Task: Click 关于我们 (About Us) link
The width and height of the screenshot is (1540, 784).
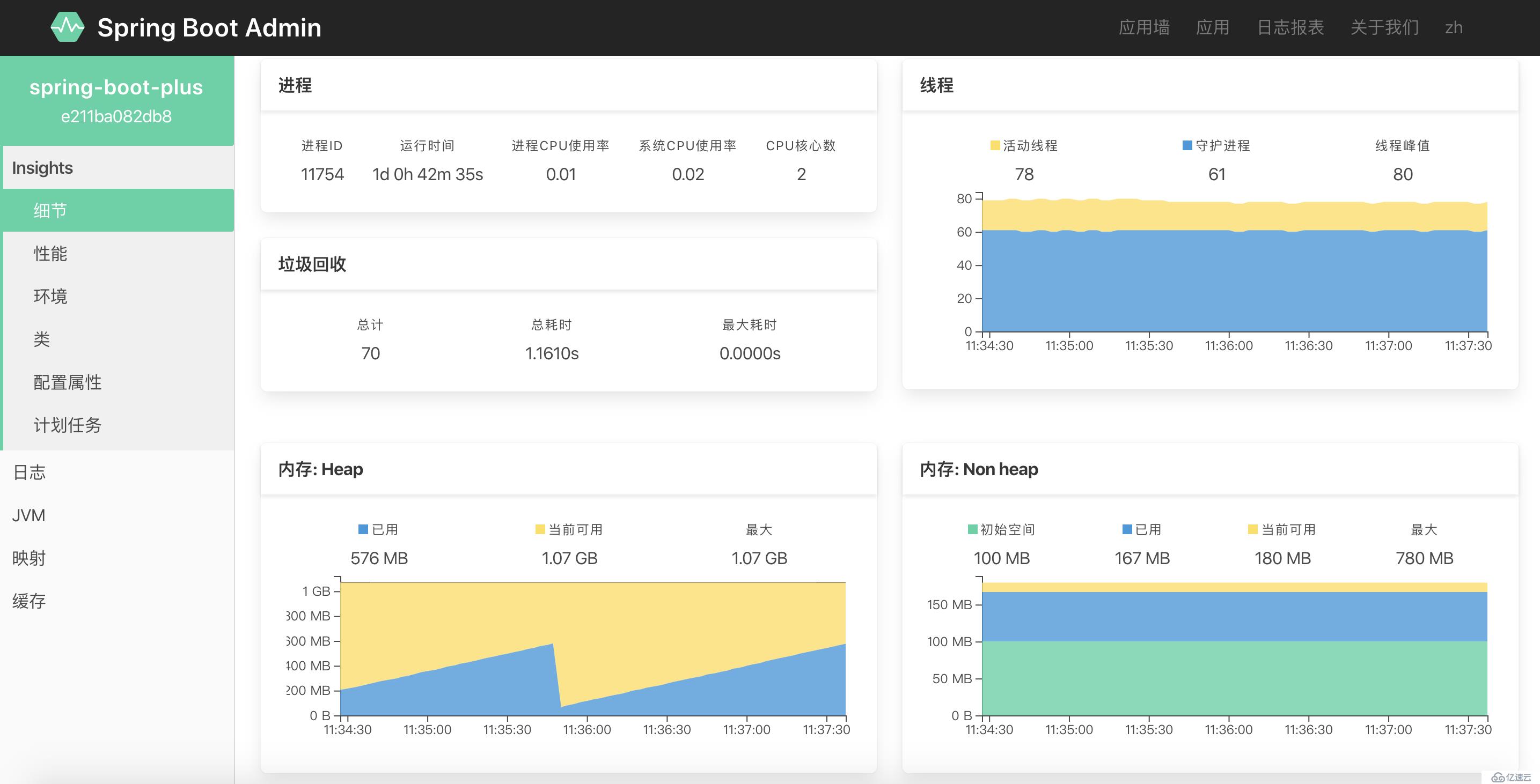Action: click(1387, 27)
